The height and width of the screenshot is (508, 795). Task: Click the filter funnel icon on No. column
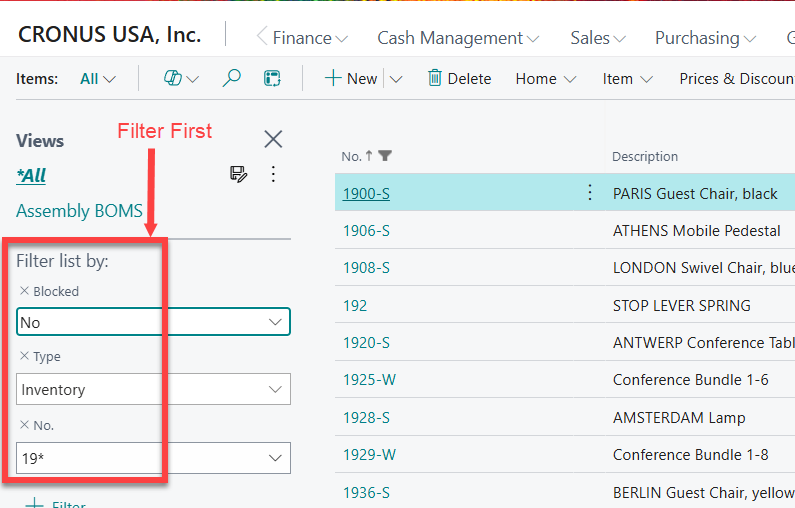point(385,156)
